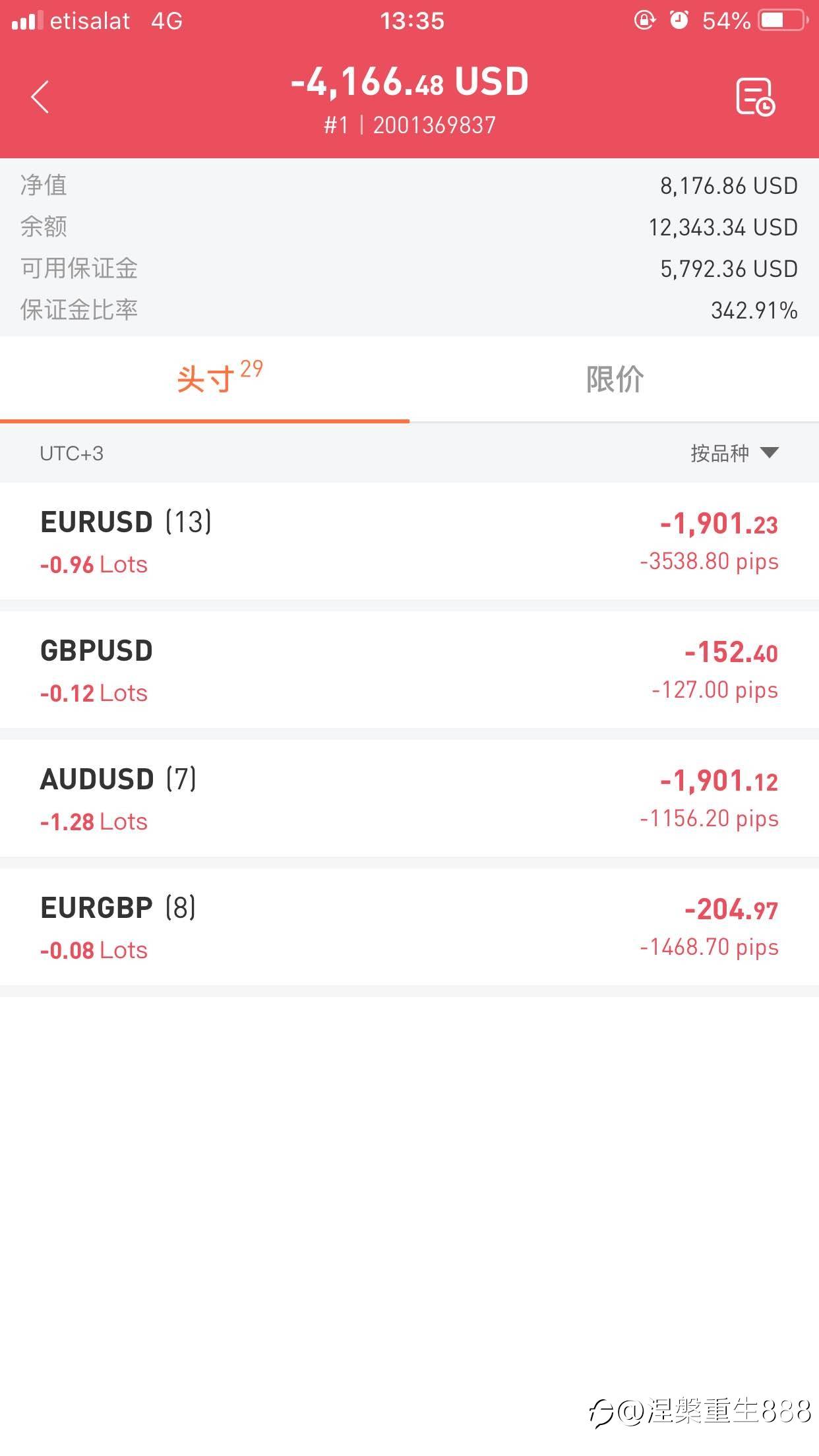Expand the EURGBP (8) positions group

coord(409,927)
